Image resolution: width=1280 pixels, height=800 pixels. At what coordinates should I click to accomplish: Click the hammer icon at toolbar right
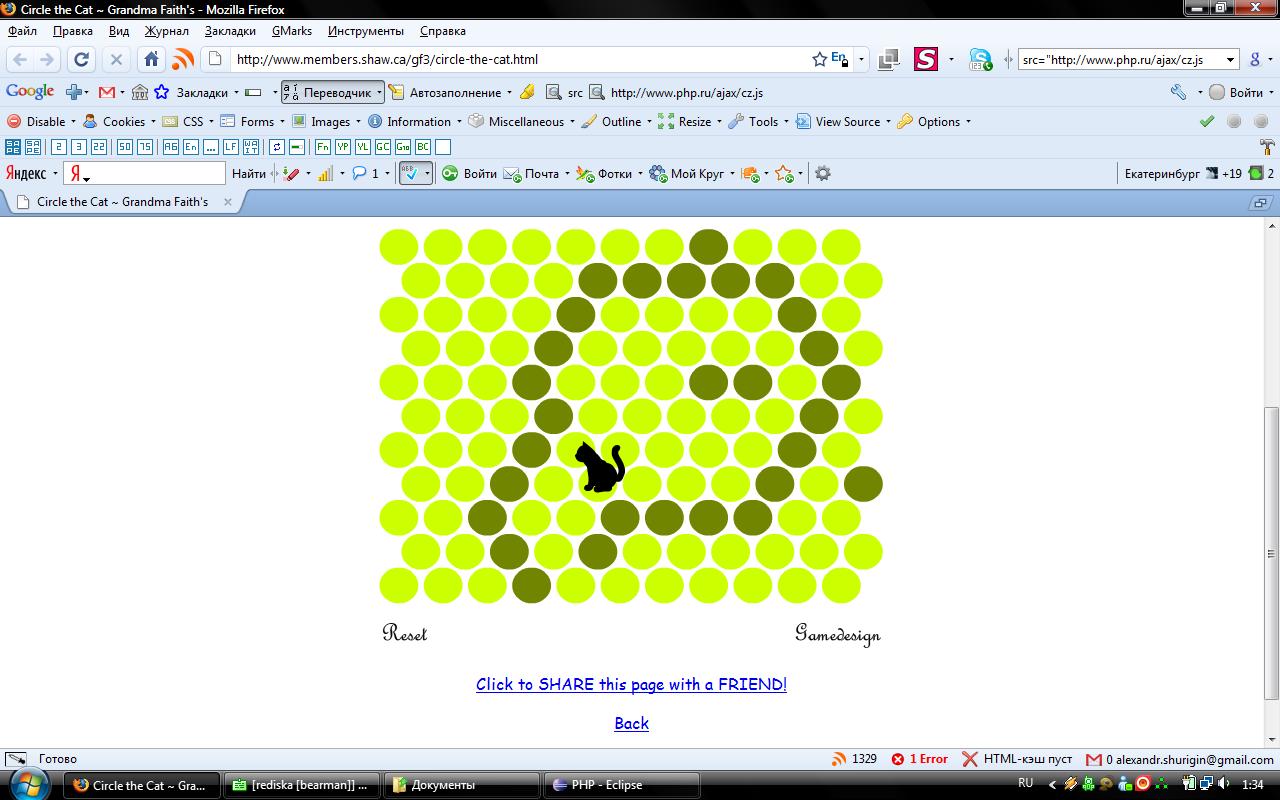click(x=1267, y=147)
